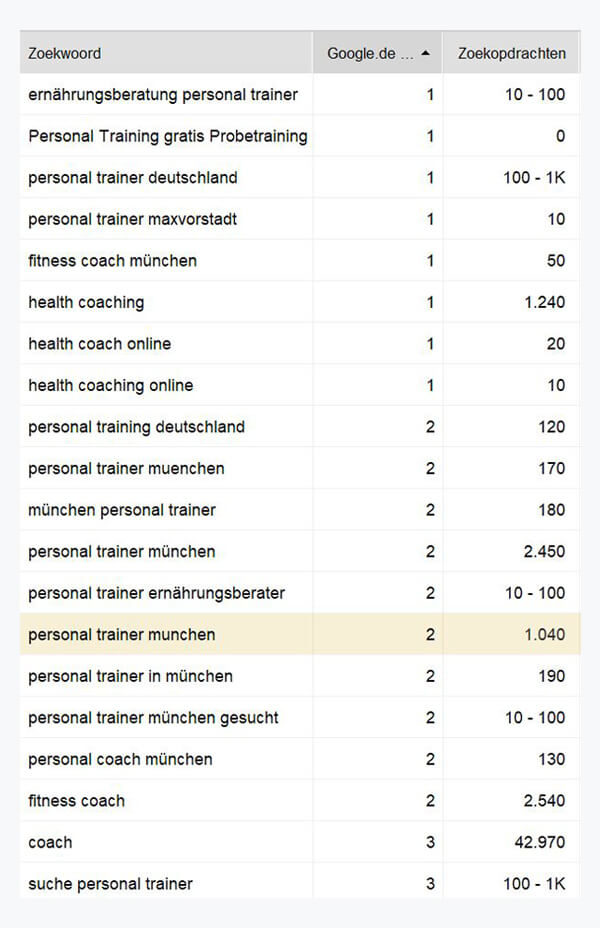Image resolution: width=600 pixels, height=928 pixels.
Task: Click the 'coach' keyword row
Action: click(x=50, y=842)
